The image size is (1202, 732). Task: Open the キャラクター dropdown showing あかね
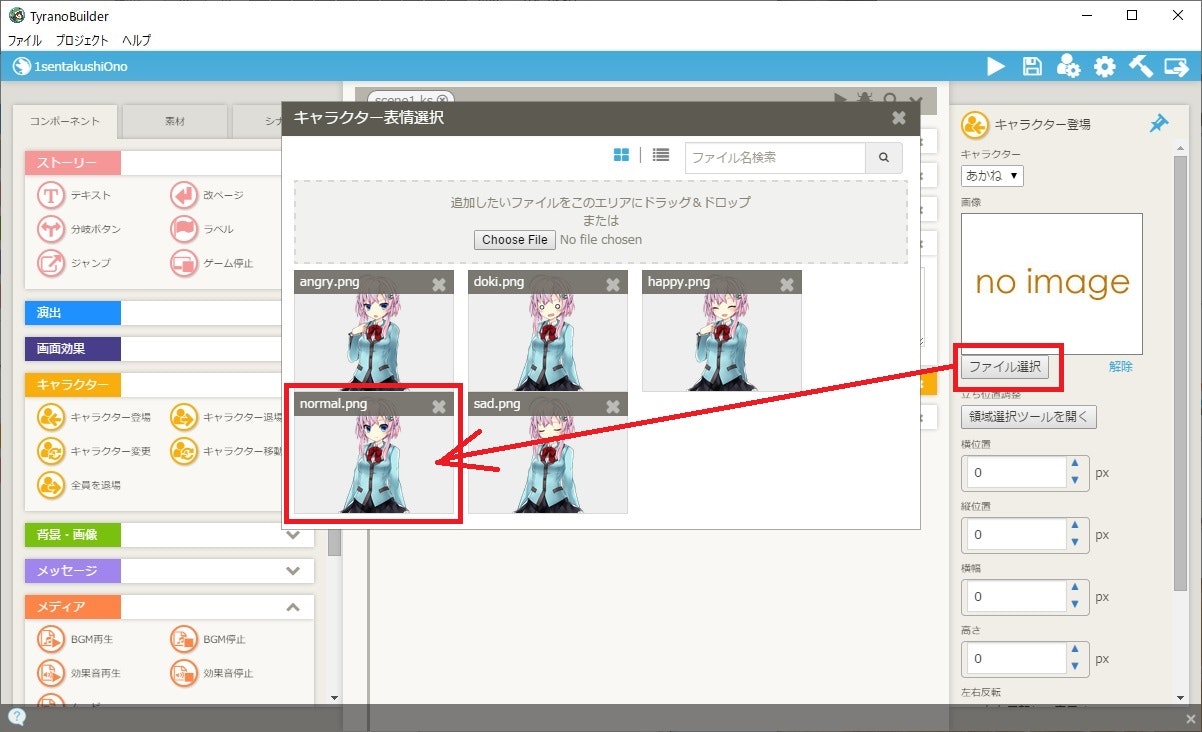[992, 175]
